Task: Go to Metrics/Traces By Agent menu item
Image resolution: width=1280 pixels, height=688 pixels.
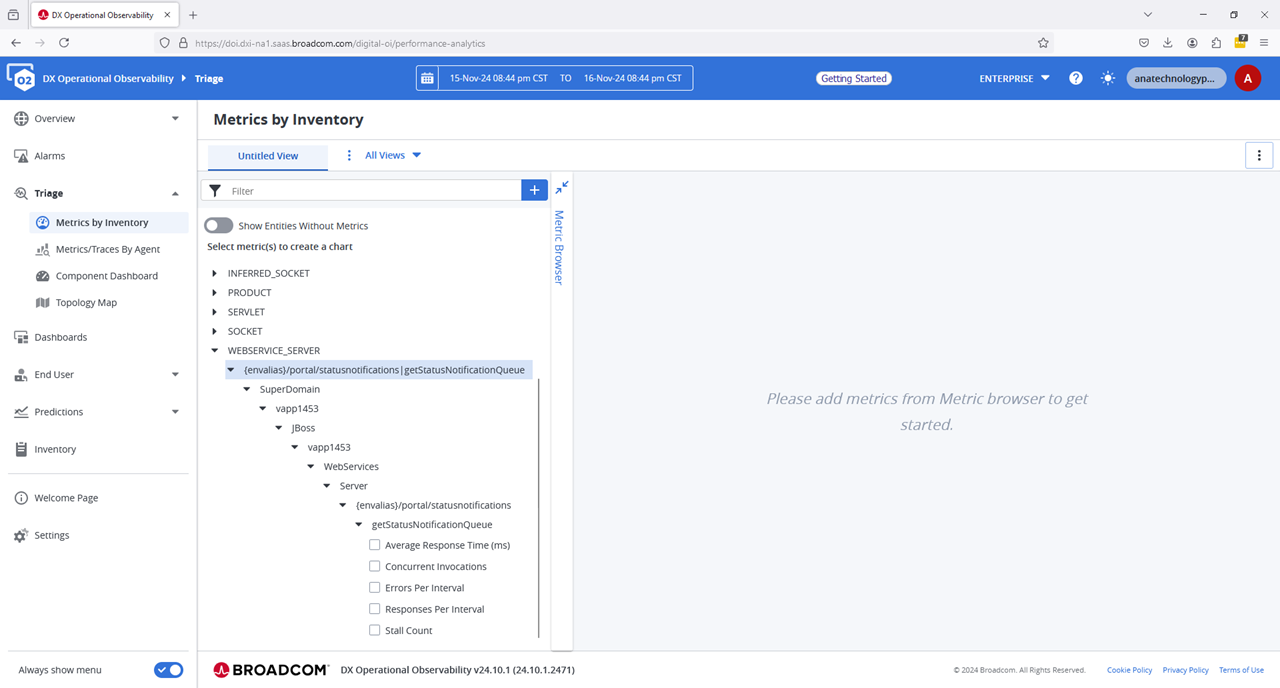Action: click(107, 249)
